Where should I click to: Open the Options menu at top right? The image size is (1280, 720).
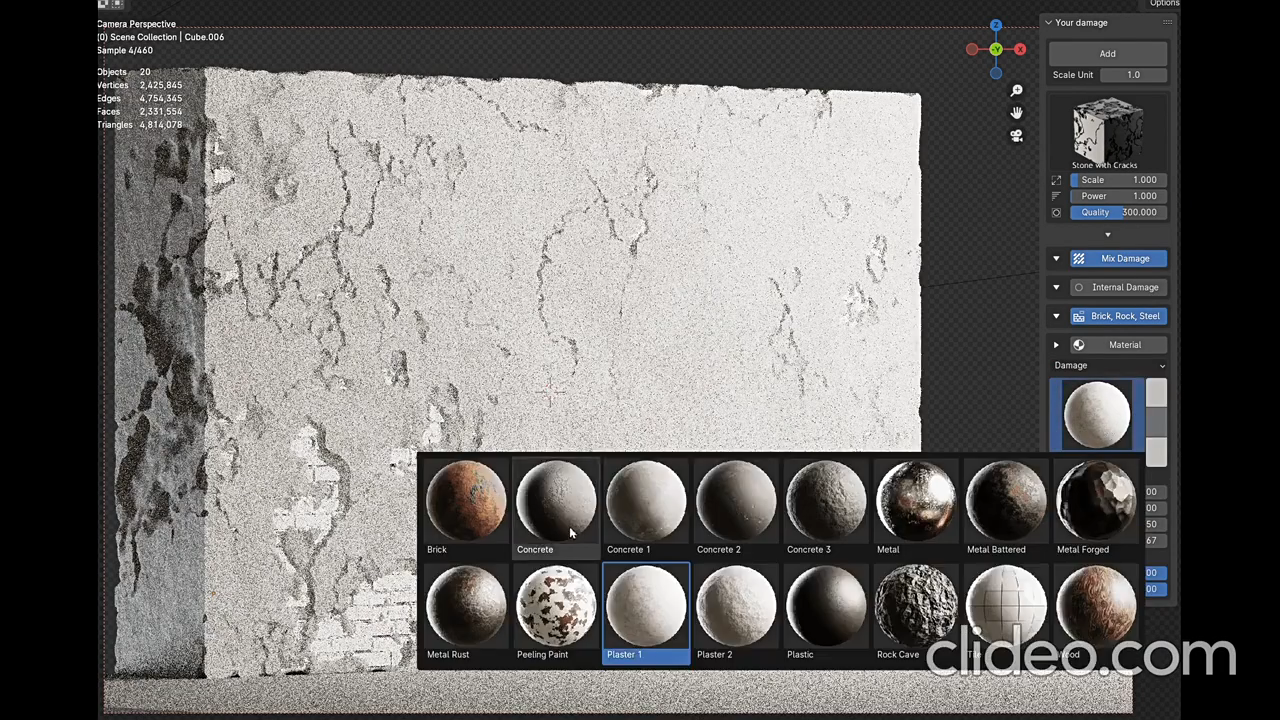coord(1164,4)
